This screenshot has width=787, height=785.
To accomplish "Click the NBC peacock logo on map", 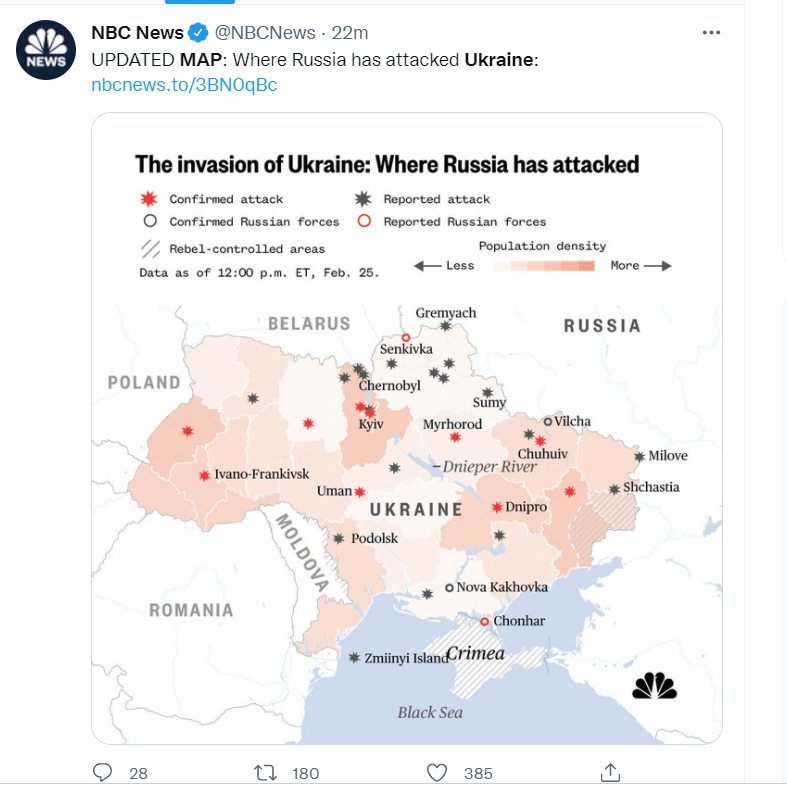I will point(654,686).
